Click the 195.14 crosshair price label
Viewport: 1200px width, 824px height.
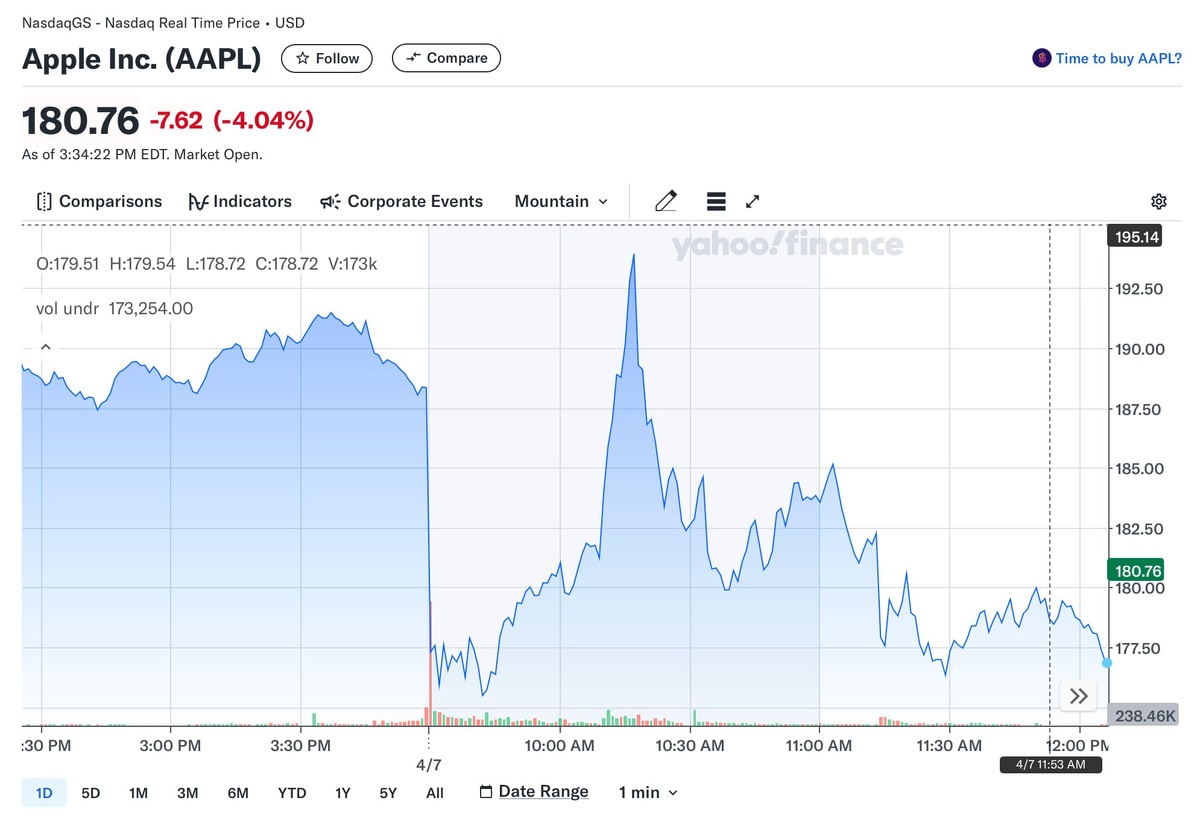[1135, 237]
